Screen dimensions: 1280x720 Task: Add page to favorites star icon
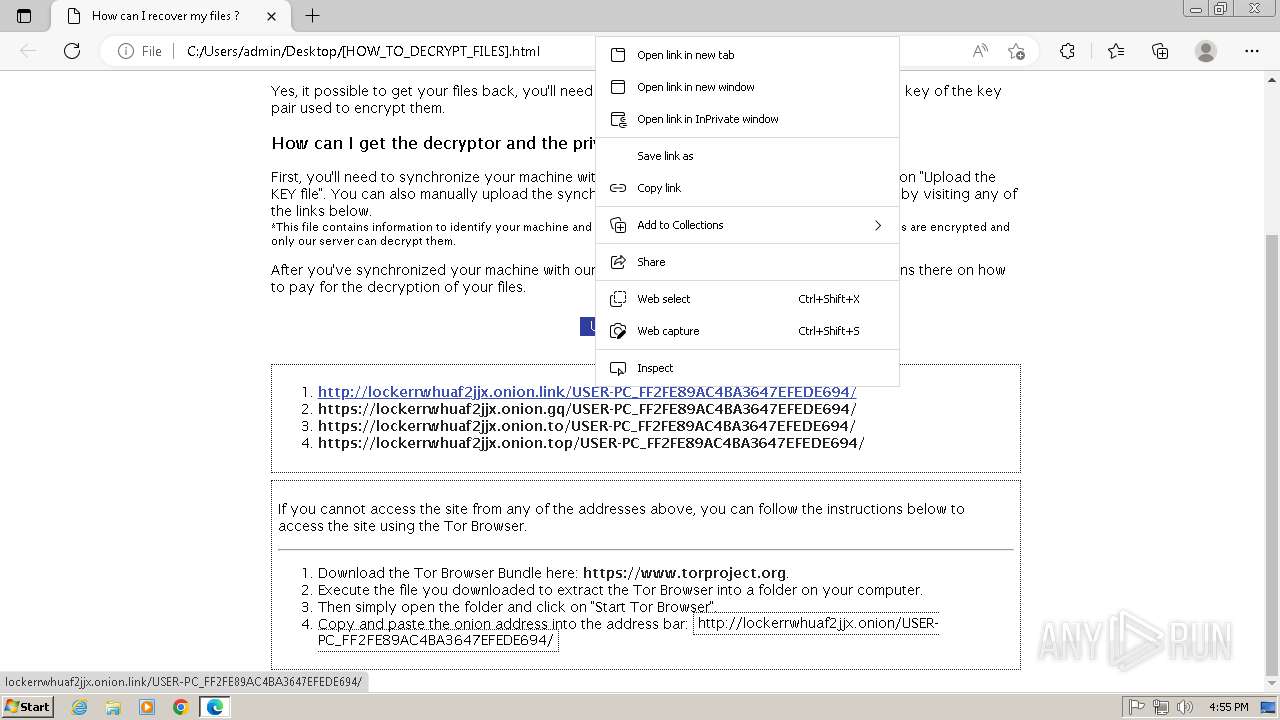(x=1017, y=51)
